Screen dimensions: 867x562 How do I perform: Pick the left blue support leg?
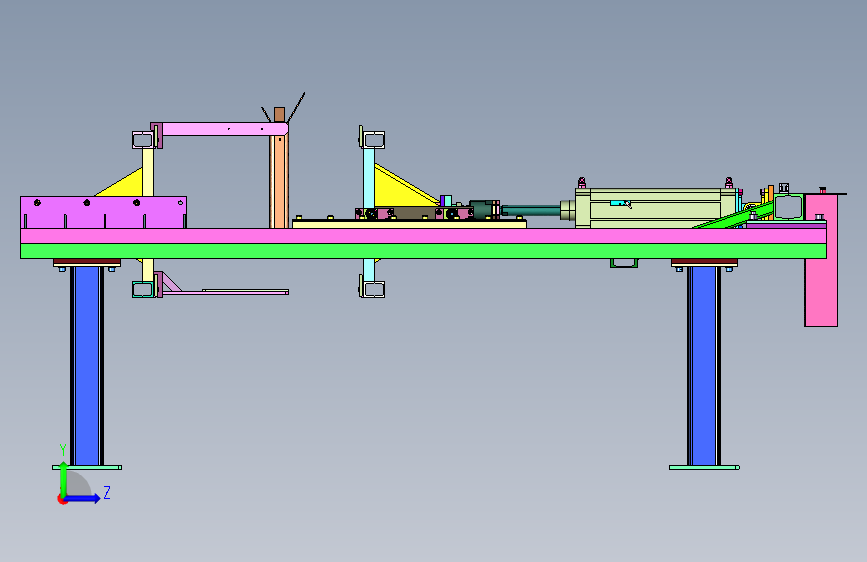tap(87, 366)
